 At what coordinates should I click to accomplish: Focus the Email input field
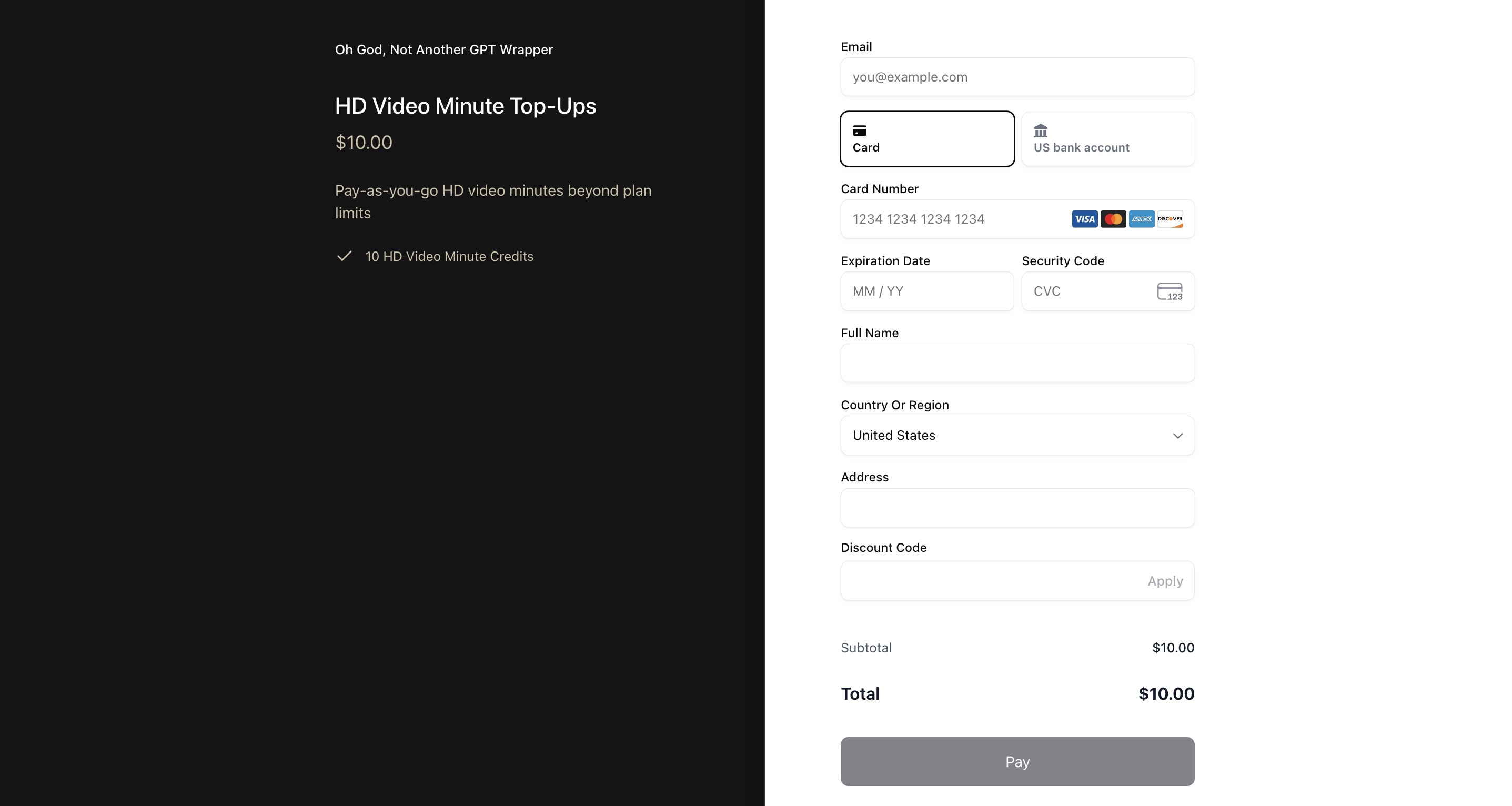tap(1016, 77)
